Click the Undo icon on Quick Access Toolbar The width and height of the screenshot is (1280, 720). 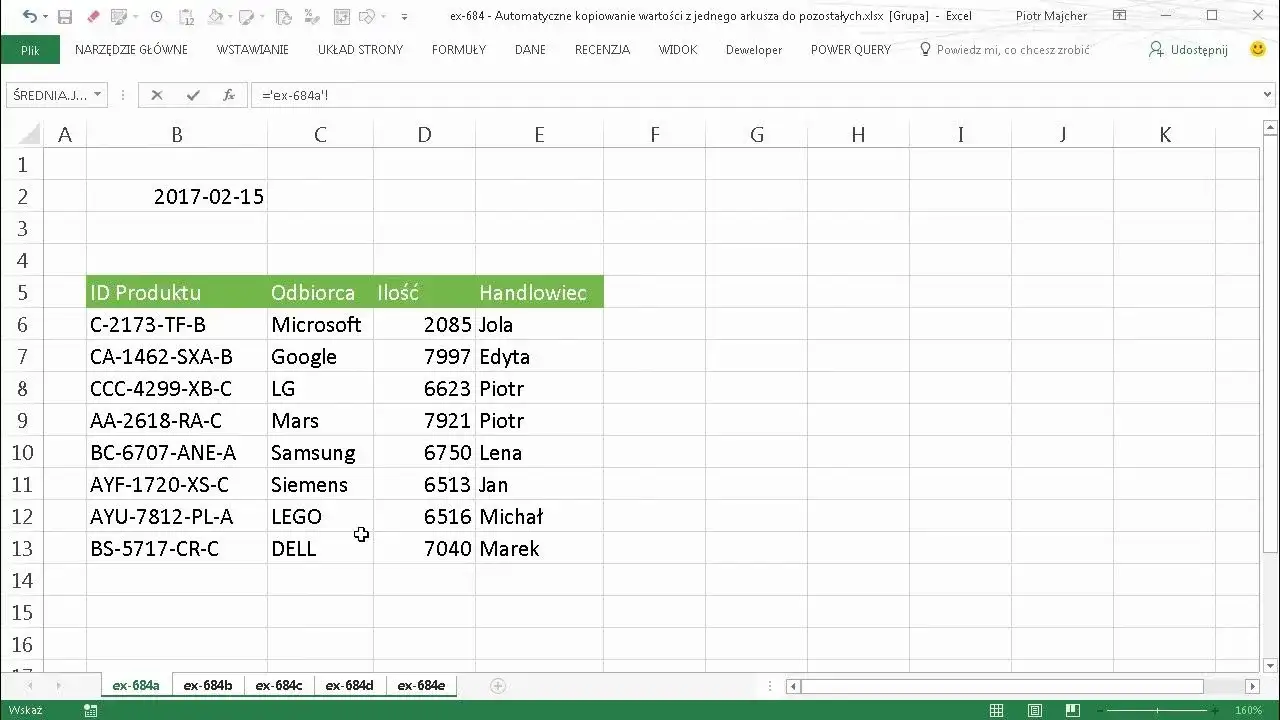click(31, 16)
